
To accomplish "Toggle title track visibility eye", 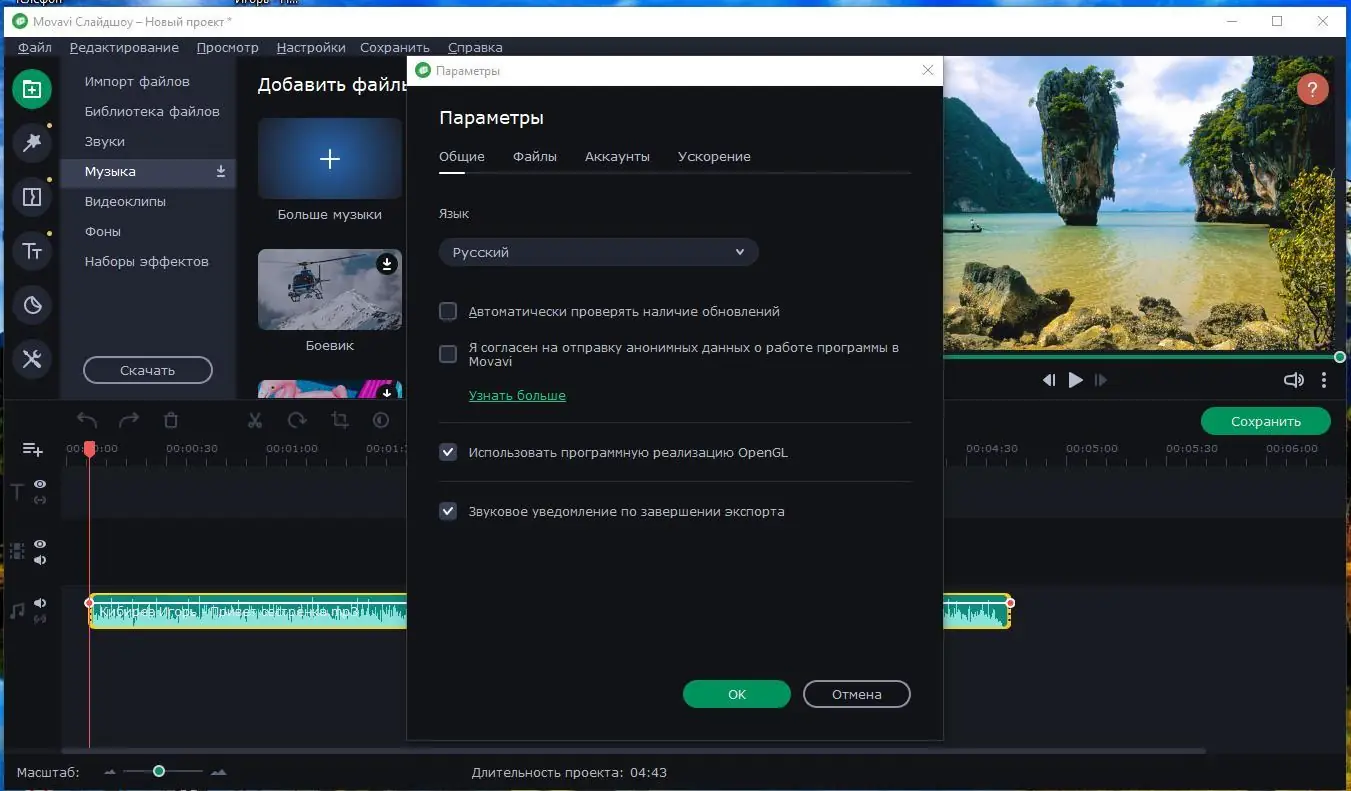I will [40, 484].
